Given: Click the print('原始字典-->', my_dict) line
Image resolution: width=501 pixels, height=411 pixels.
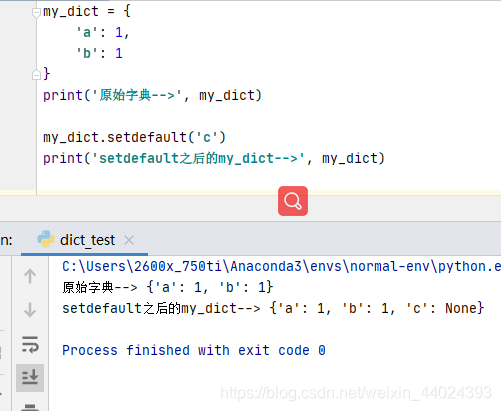Looking at the screenshot, I should [x=152, y=96].
